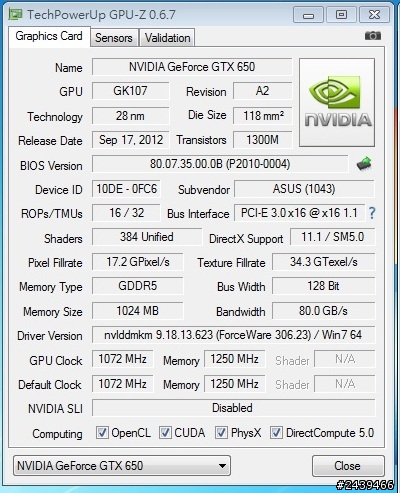Toggle the CUDA checkbox
The width and height of the screenshot is (400, 493).
(x=165, y=433)
